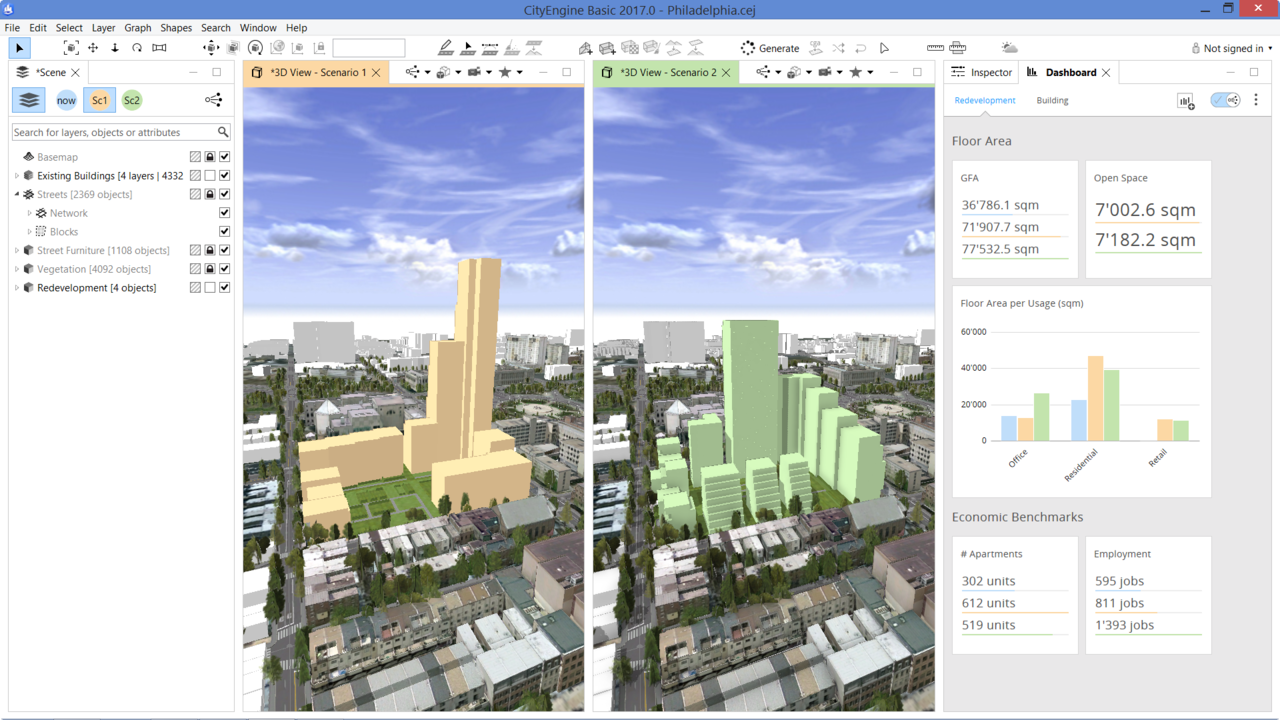Open the layers stack view icon

(29, 100)
